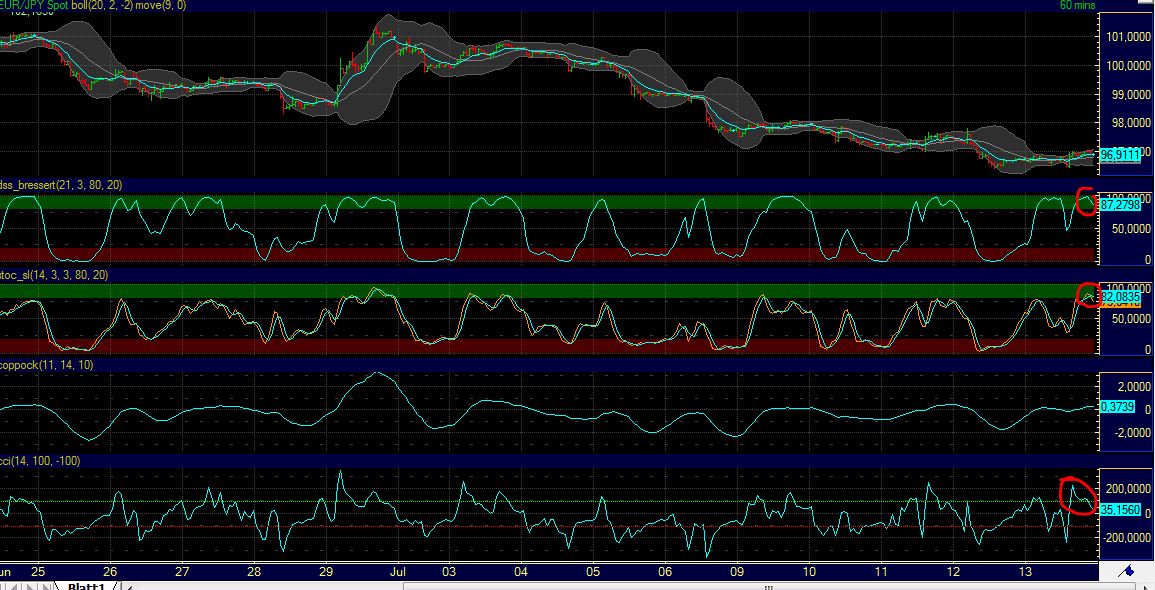This screenshot has width=1155, height=590.
Task: Click the small icon below the chart scrollbar arrow
Action: click(x=1146, y=586)
